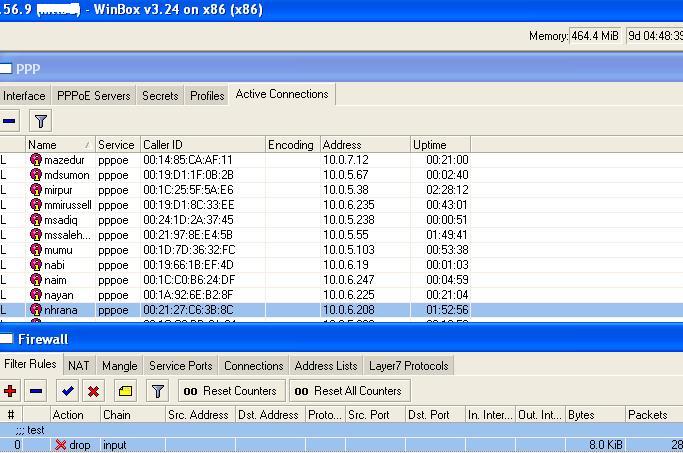683x453 pixels.
Task: Sort by the Src. Port column header
Action: click(x=375, y=415)
